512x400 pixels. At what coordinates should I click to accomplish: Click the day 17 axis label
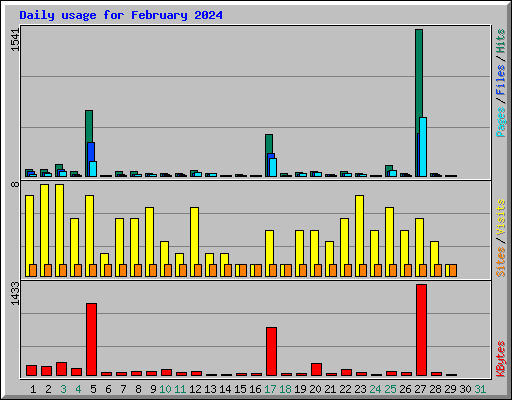click(x=270, y=389)
